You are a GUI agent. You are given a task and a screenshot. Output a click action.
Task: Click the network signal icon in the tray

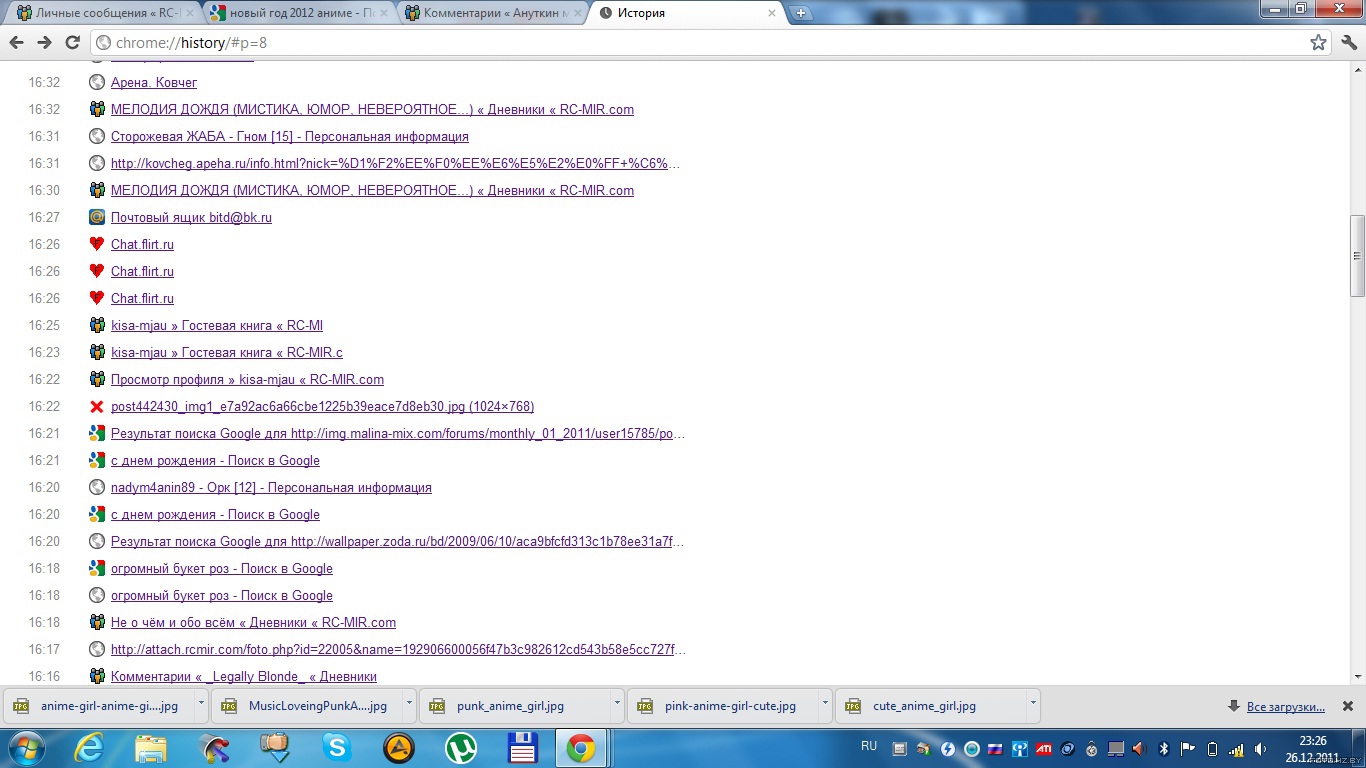point(1237,748)
